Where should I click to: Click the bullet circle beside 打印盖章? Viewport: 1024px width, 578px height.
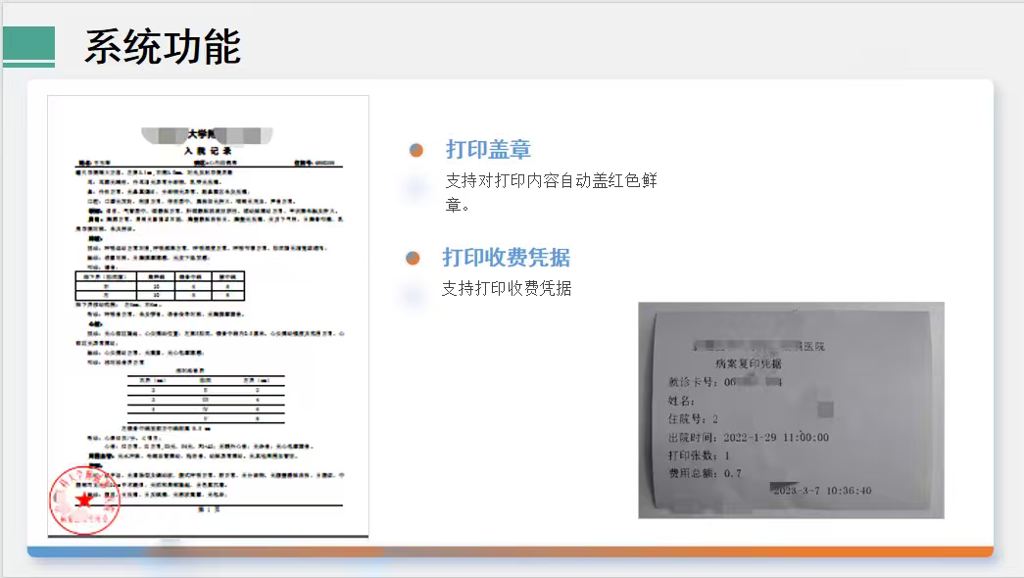(416, 150)
